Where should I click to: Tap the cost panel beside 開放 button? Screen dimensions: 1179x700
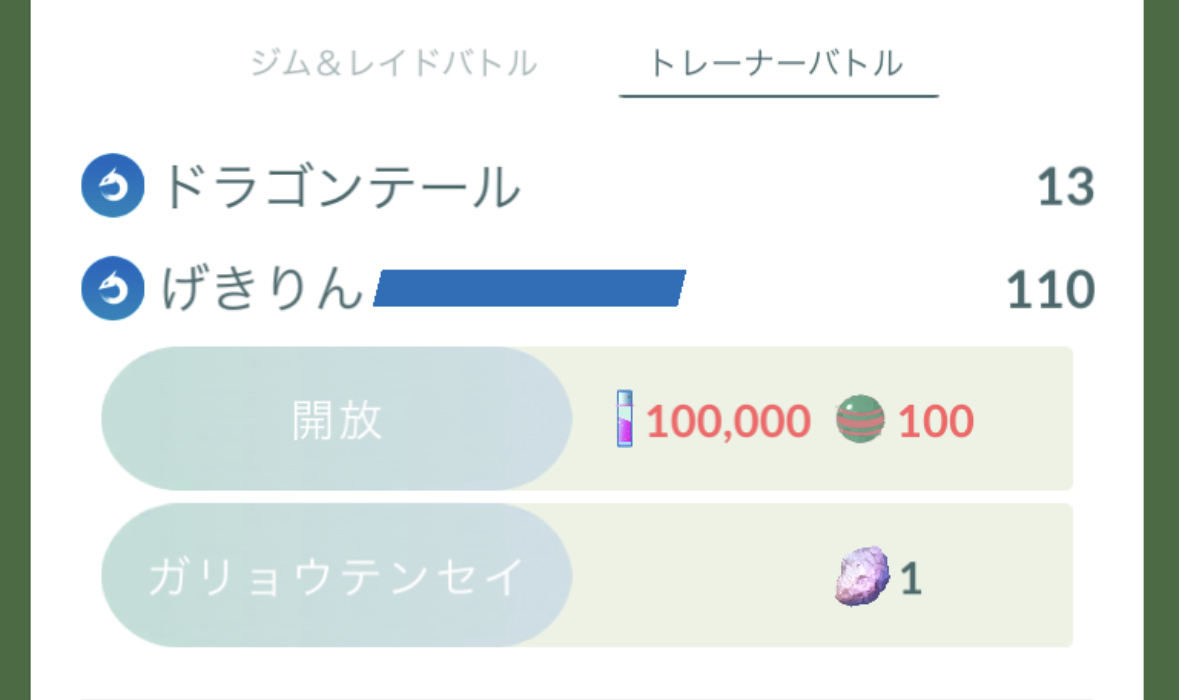[x=823, y=419]
